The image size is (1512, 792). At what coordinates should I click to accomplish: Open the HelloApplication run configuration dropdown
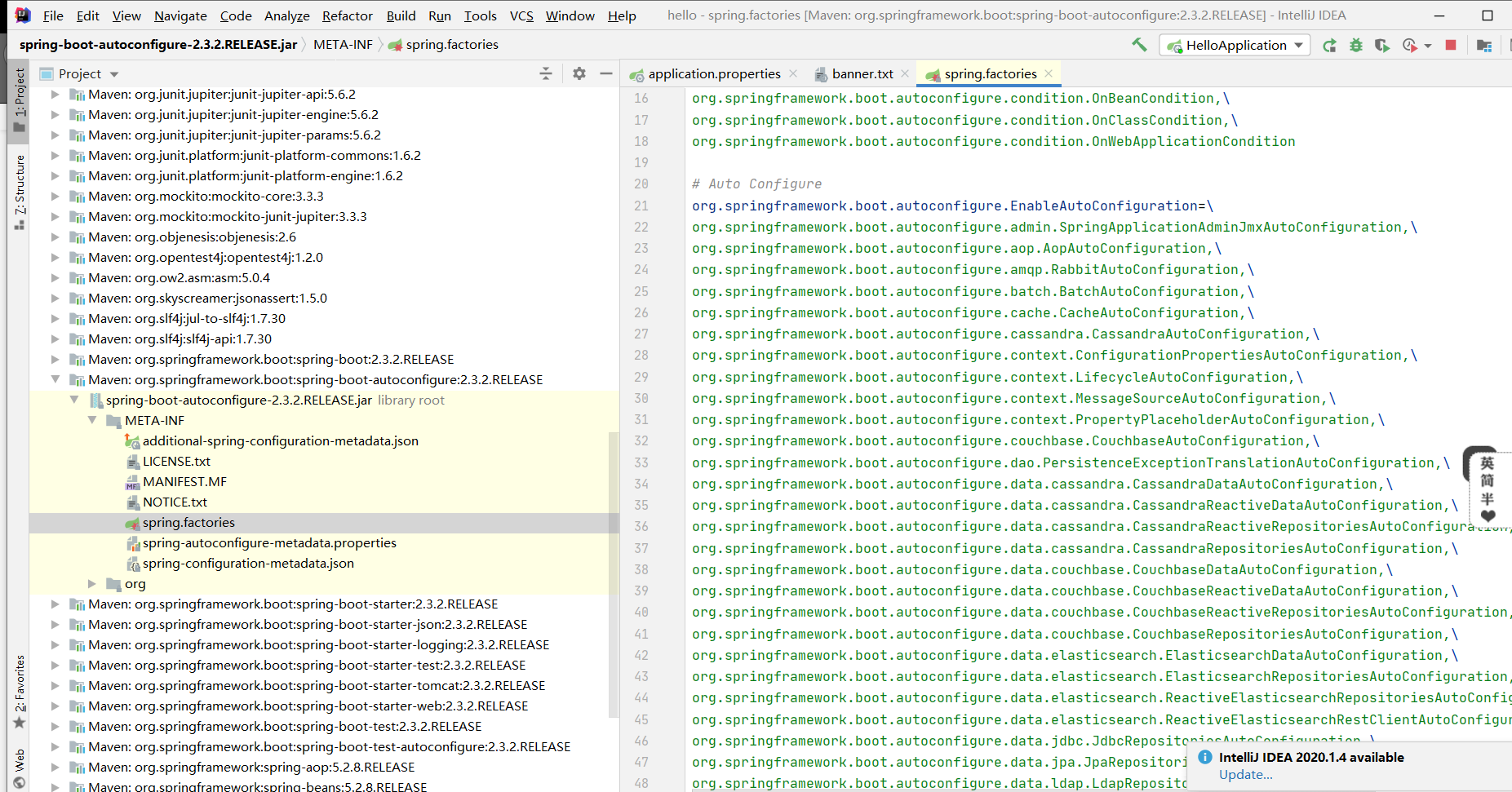(x=1235, y=45)
